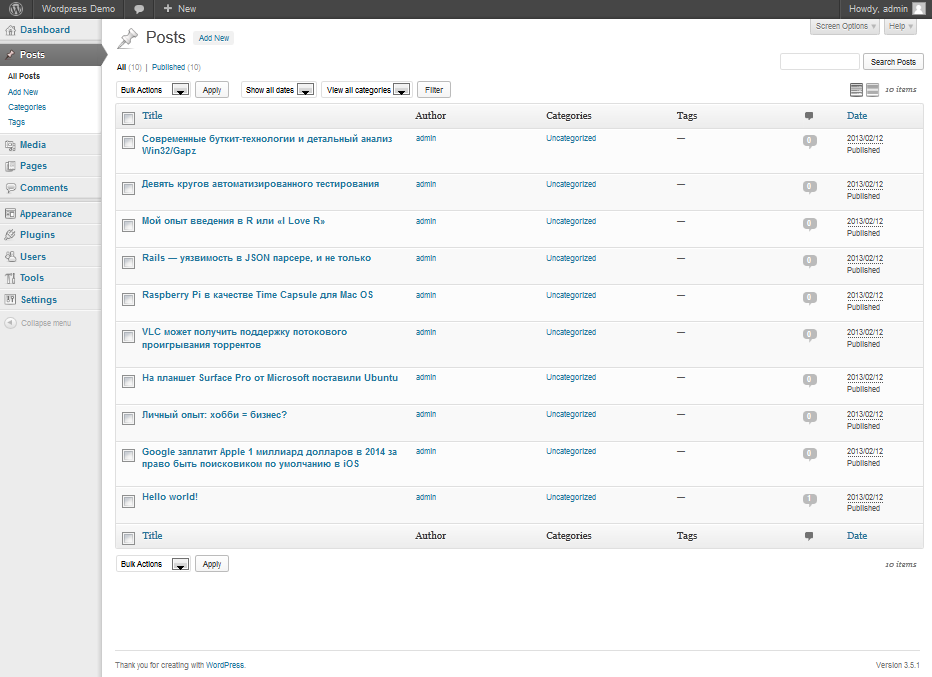The image size is (932, 677).
Task: Click the Pages sidebar icon
Action: 10,166
